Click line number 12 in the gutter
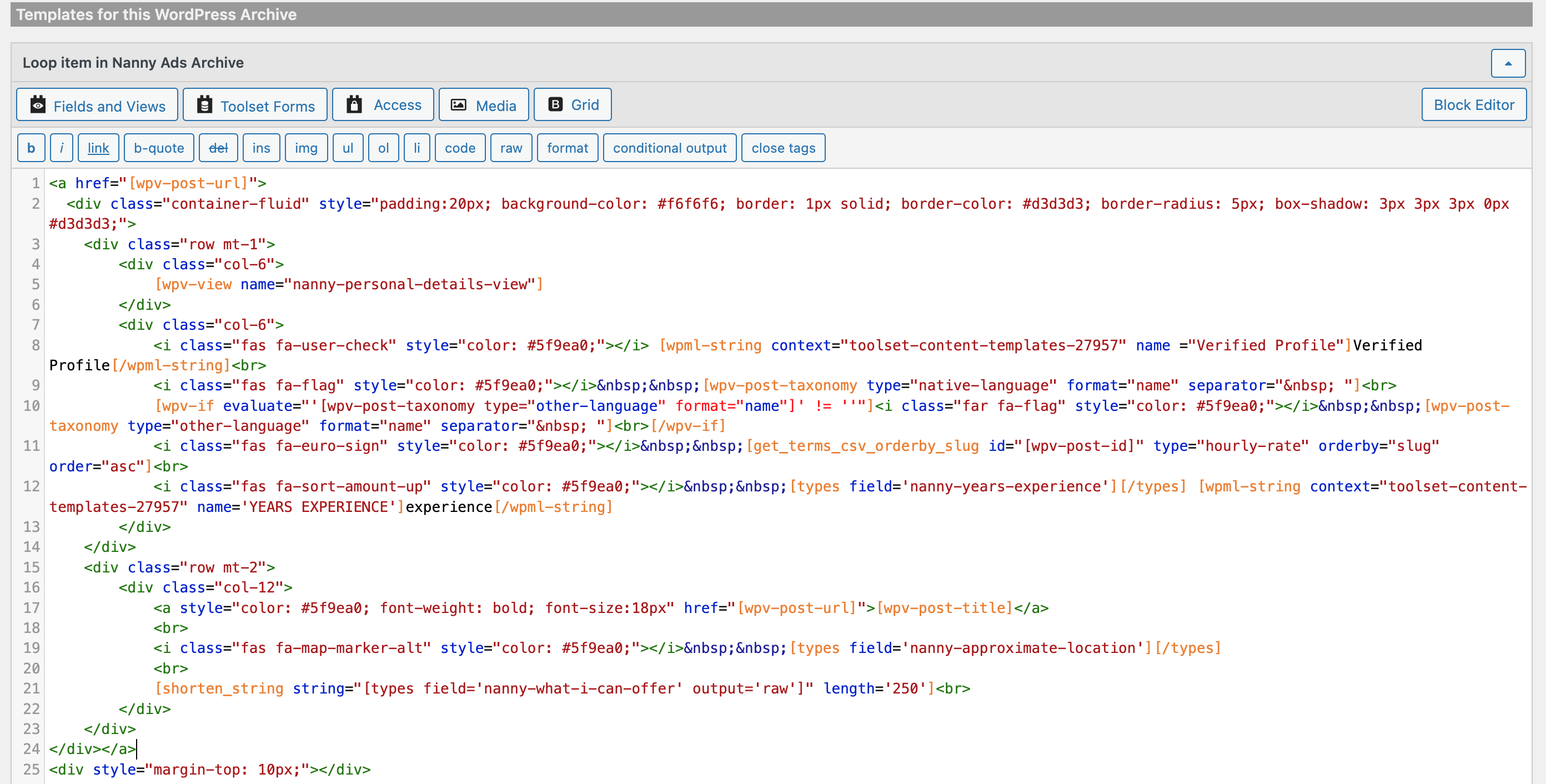The height and width of the screenshot is (784, 1546). 32,486
